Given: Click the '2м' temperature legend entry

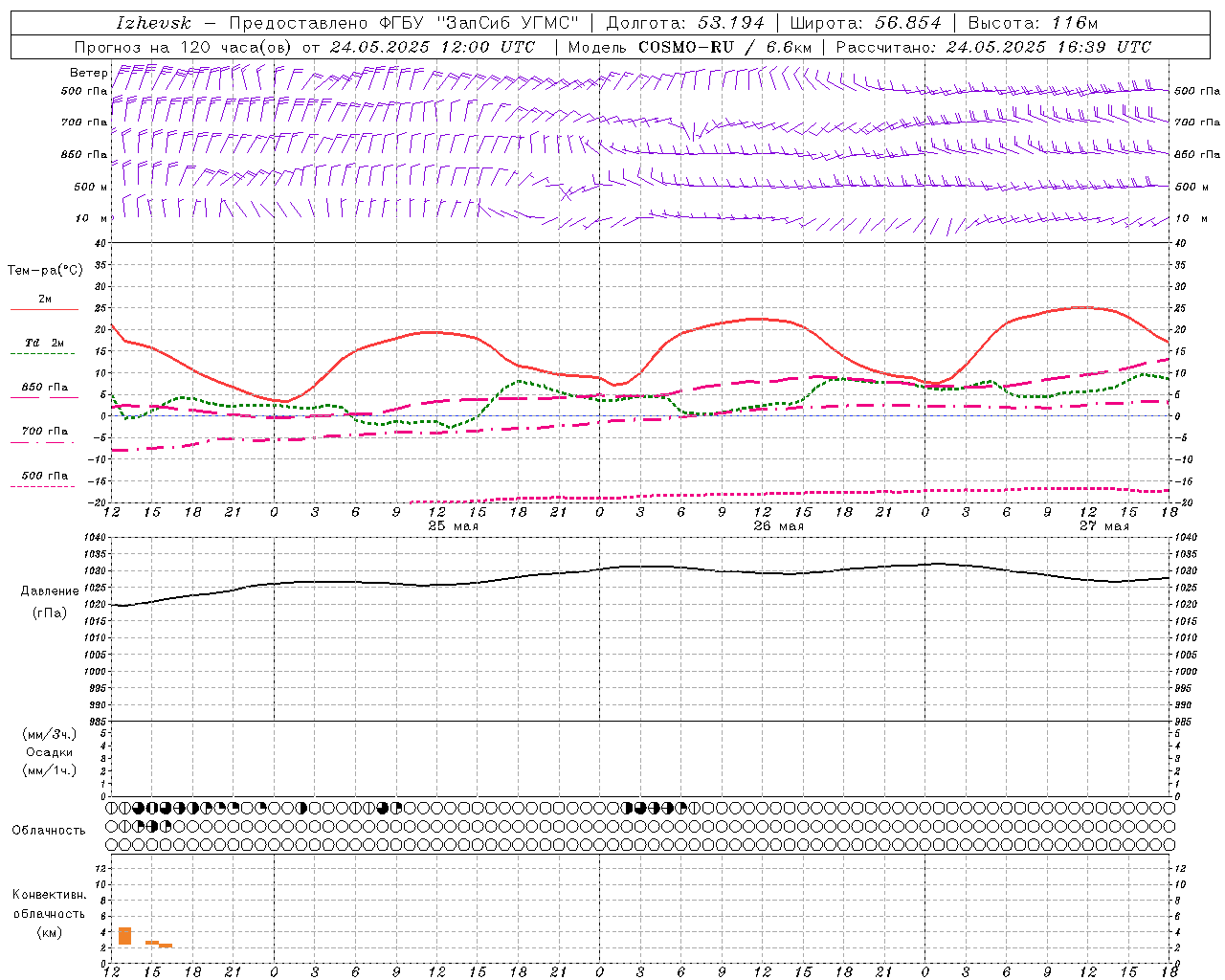Looking at the screenshot, I should [45, 300].
